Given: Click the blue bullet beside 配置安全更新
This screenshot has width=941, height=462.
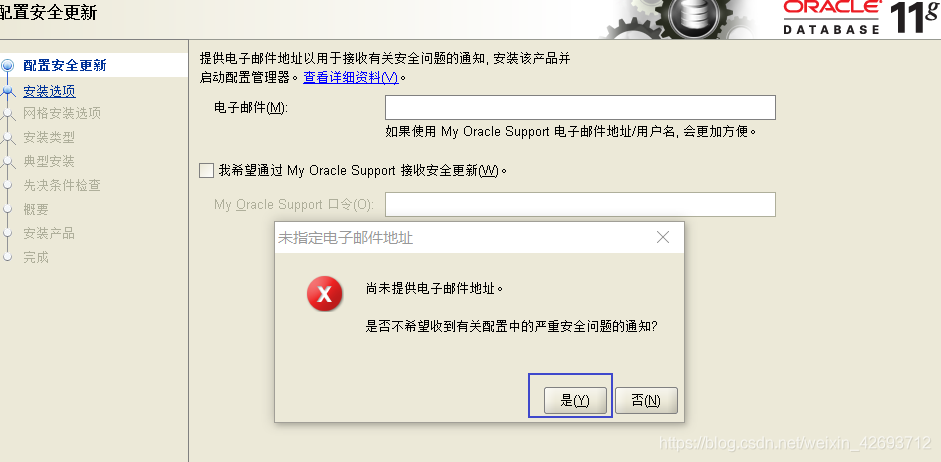Looking at the screenshot, I should click(x=7, y=65).
